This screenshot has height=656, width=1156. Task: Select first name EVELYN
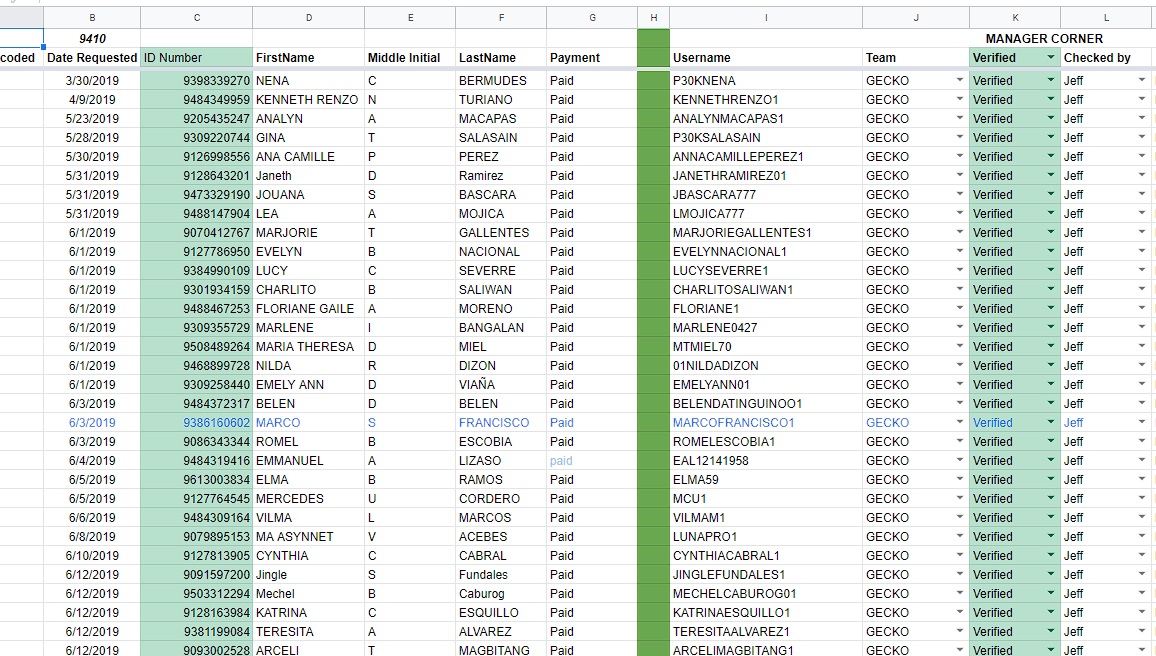309,251
